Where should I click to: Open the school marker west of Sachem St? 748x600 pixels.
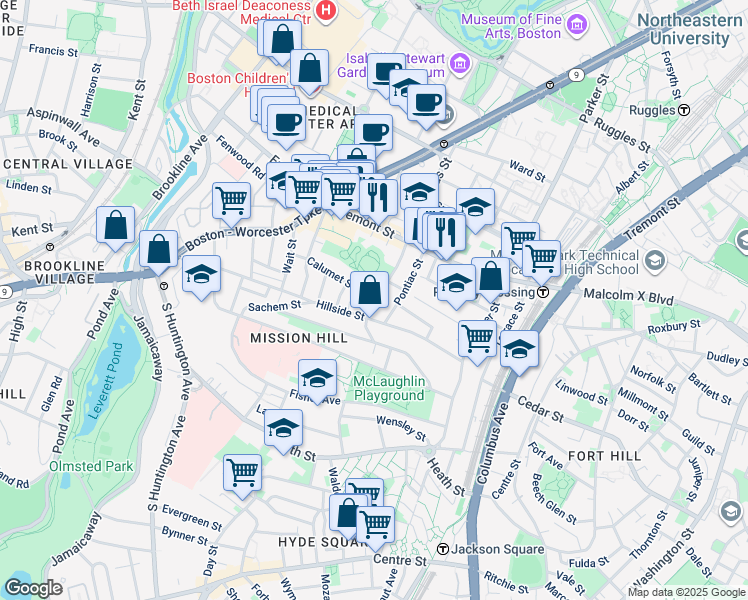pos(201,276)
